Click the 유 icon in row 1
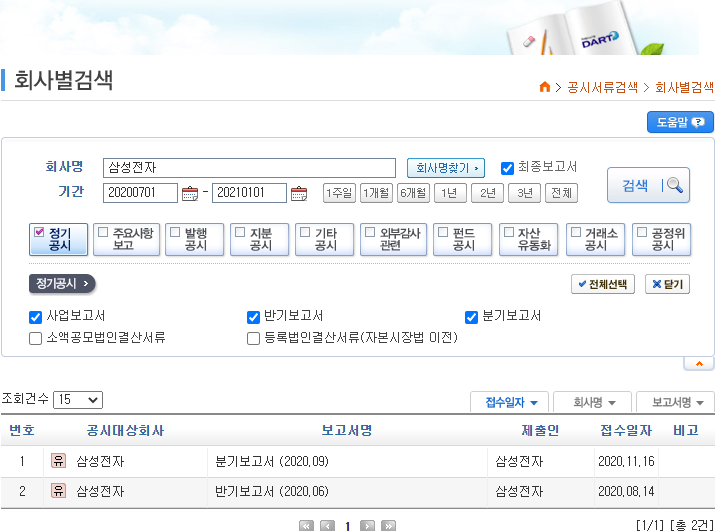Screen dimensions: 720x531 (x=58, y=460)
